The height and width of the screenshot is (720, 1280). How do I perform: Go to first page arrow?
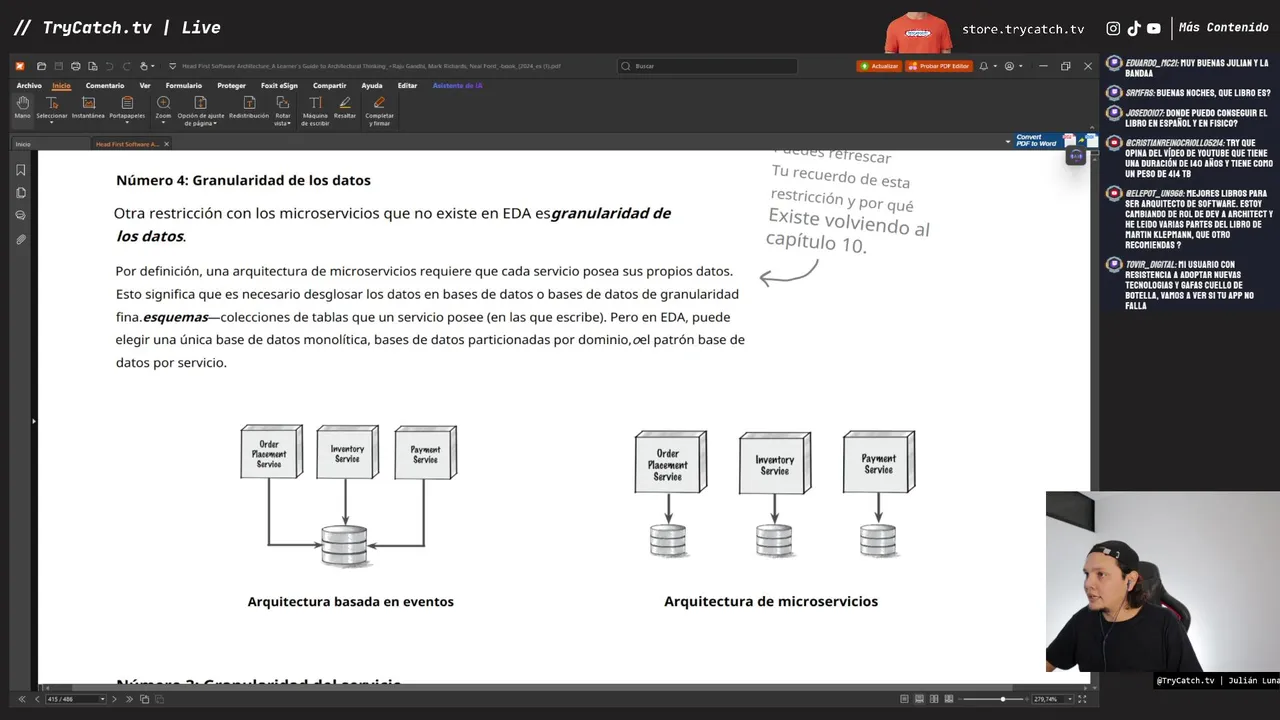[22, 699]
